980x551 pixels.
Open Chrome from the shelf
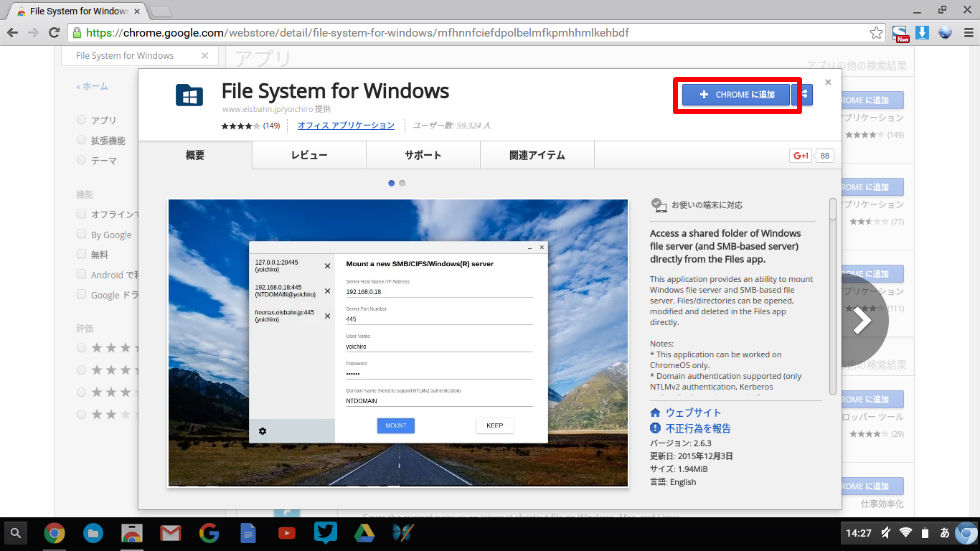[54, 533]
